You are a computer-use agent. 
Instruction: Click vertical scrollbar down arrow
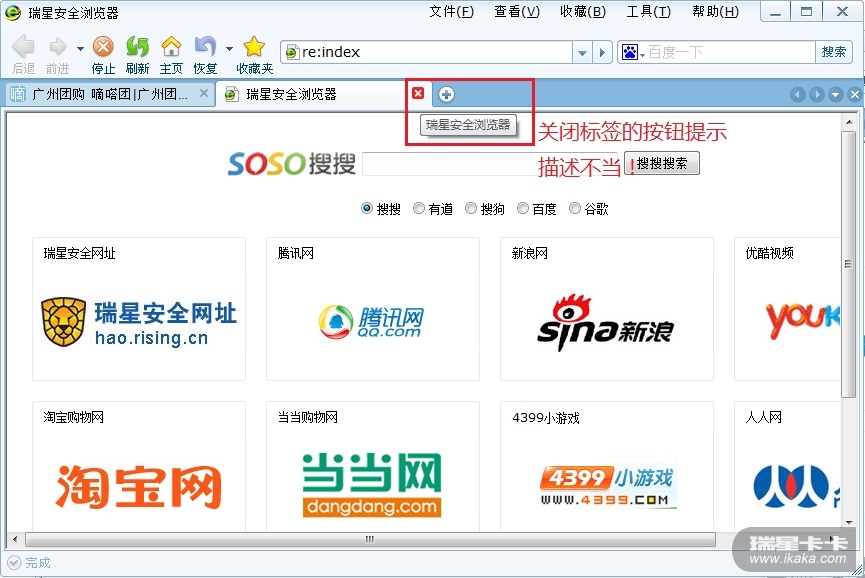tap(848, 522)
